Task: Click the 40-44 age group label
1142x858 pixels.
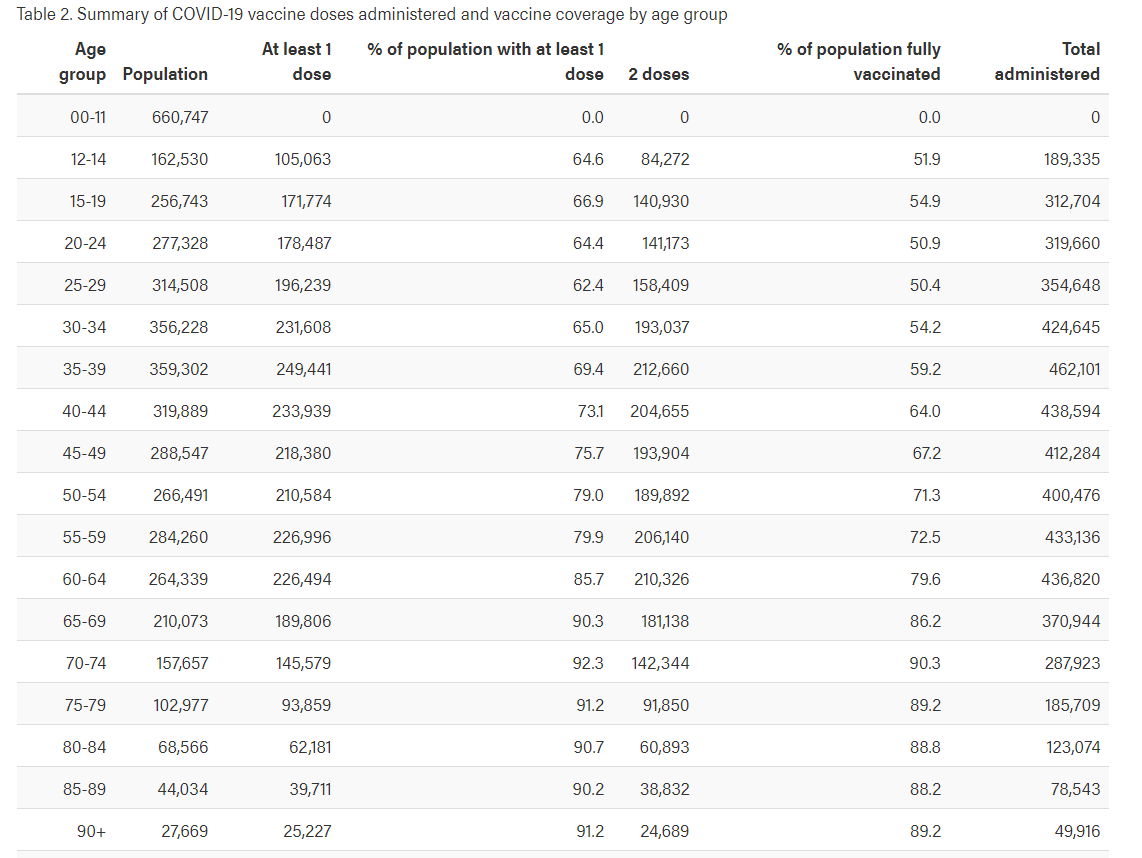Action: [84, 411]
